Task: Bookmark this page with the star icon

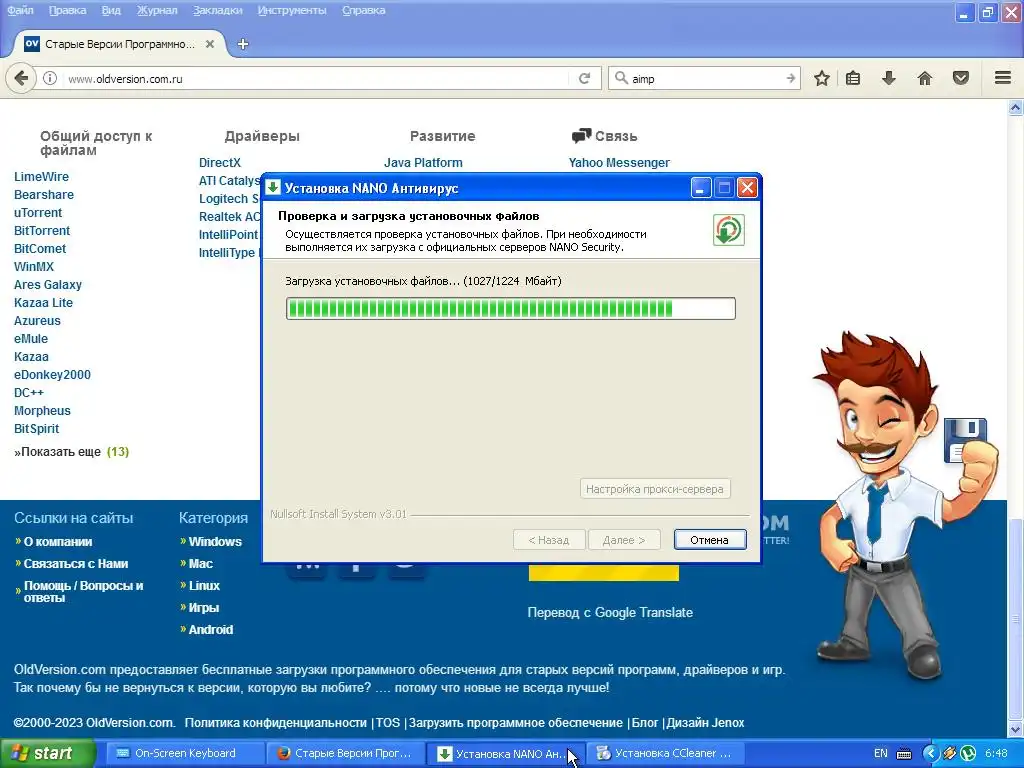Action: [822, 78]
